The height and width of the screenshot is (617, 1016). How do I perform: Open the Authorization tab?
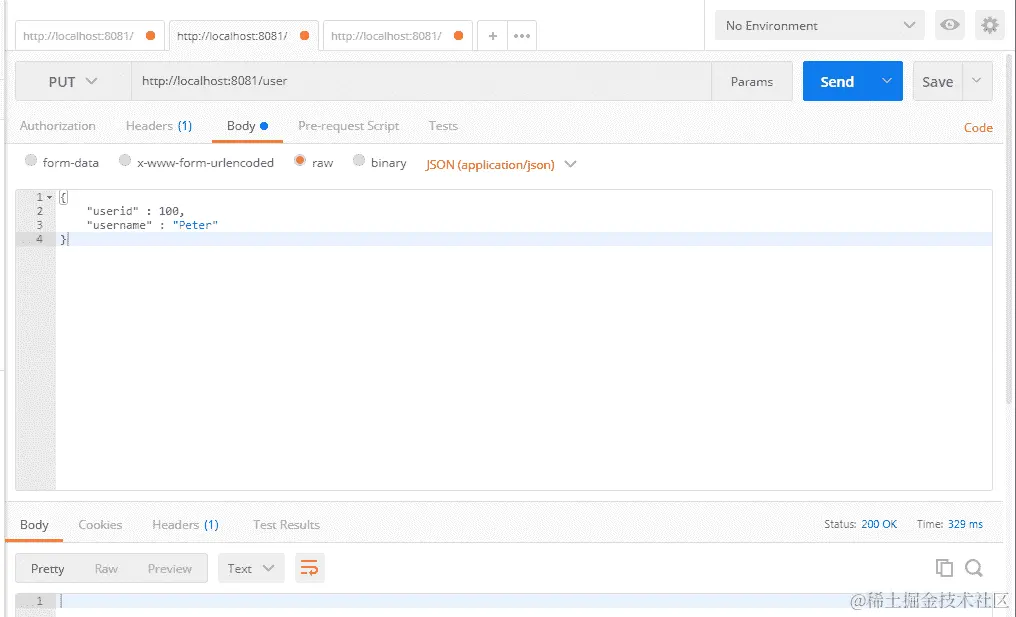[58, 126]
